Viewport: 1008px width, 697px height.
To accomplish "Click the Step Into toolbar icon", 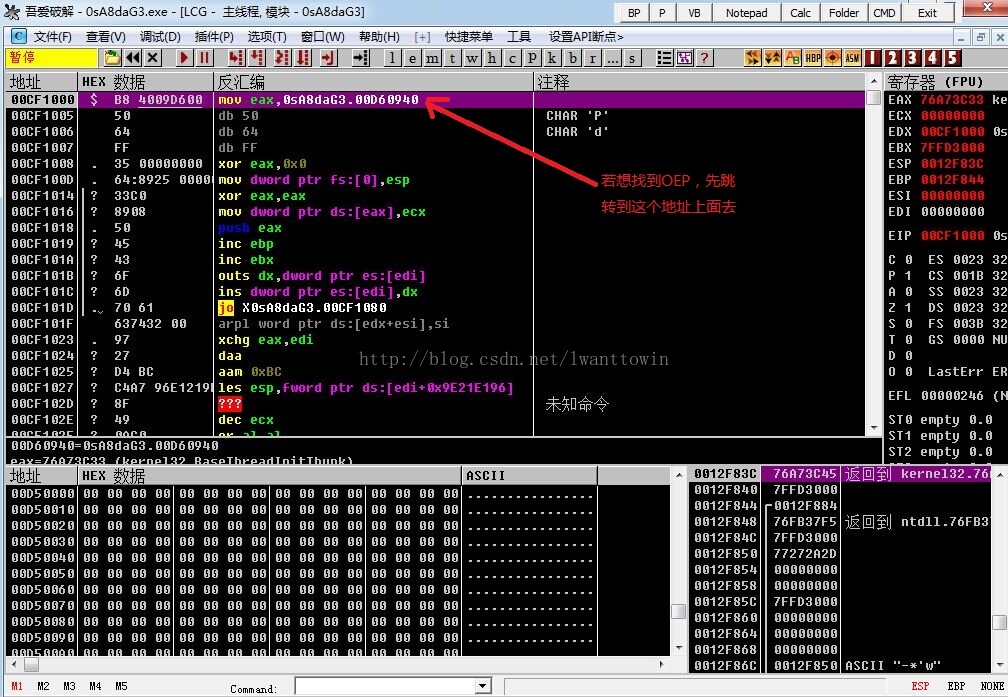I will pos(236,58).
